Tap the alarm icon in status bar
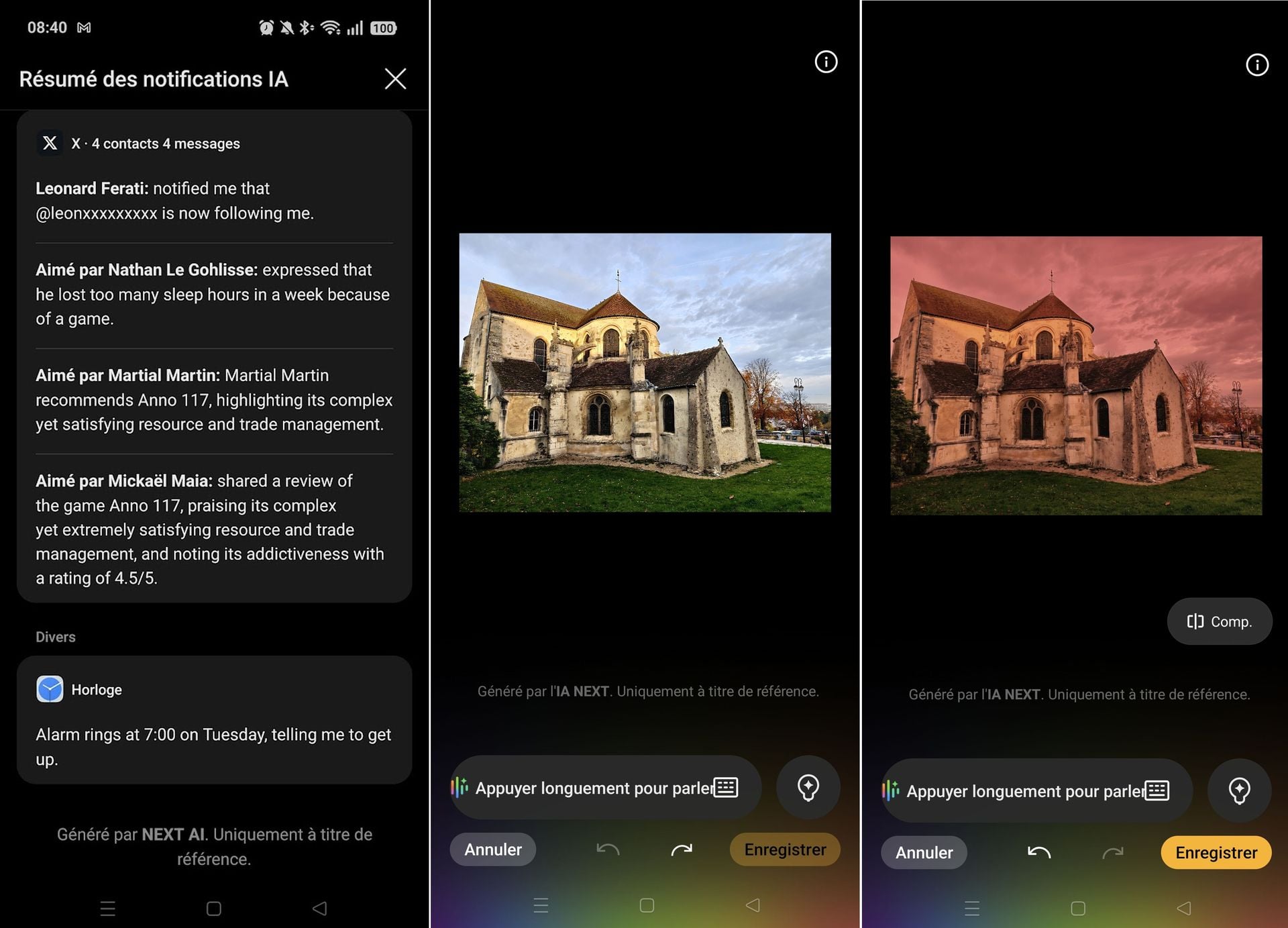This screenshot has width=1288, height=928. 266,28
